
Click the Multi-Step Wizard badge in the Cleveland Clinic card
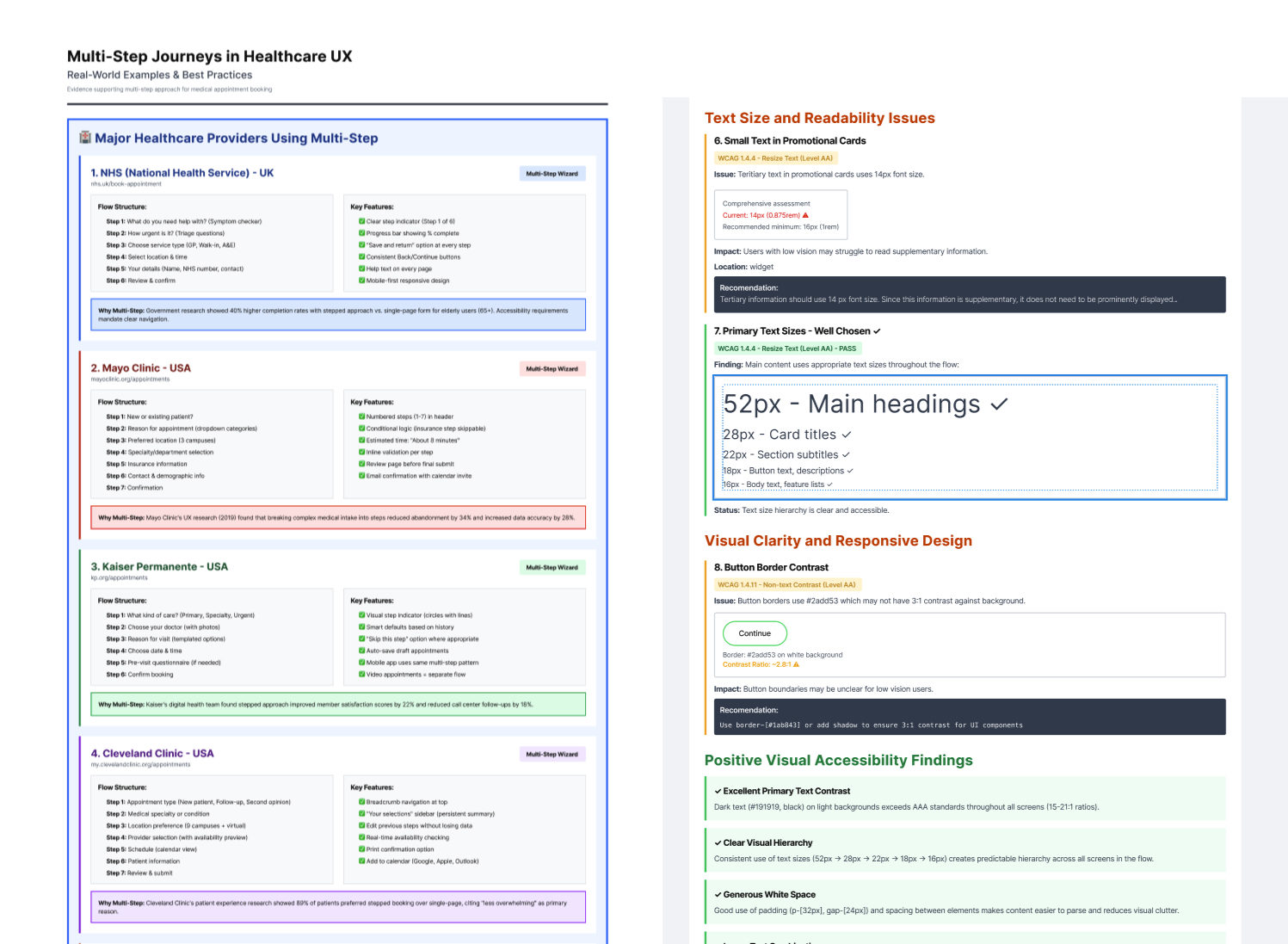click(552, 755)
